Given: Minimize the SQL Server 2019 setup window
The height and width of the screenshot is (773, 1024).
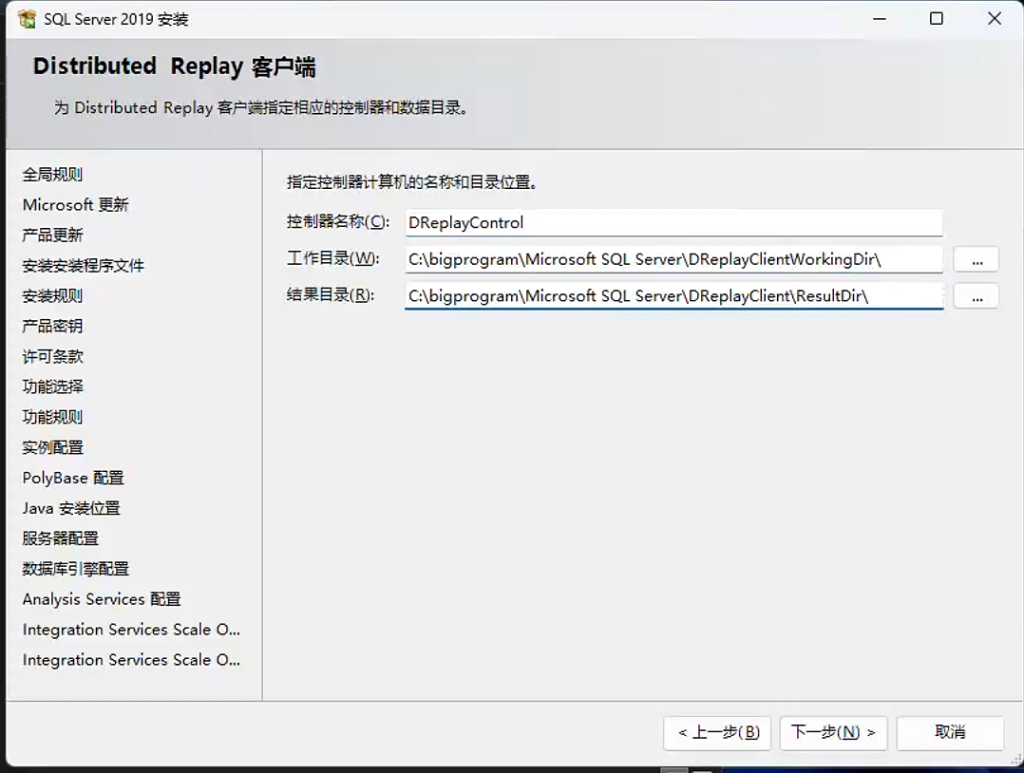Looking at the screenshot, I should click(x=880, y=19).
